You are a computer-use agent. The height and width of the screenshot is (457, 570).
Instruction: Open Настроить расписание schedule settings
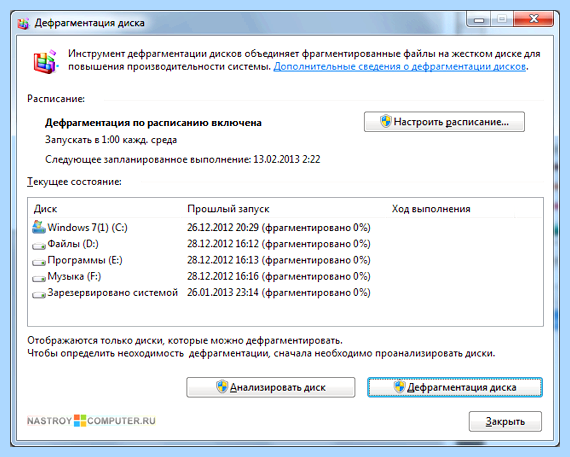pos(444,122)
